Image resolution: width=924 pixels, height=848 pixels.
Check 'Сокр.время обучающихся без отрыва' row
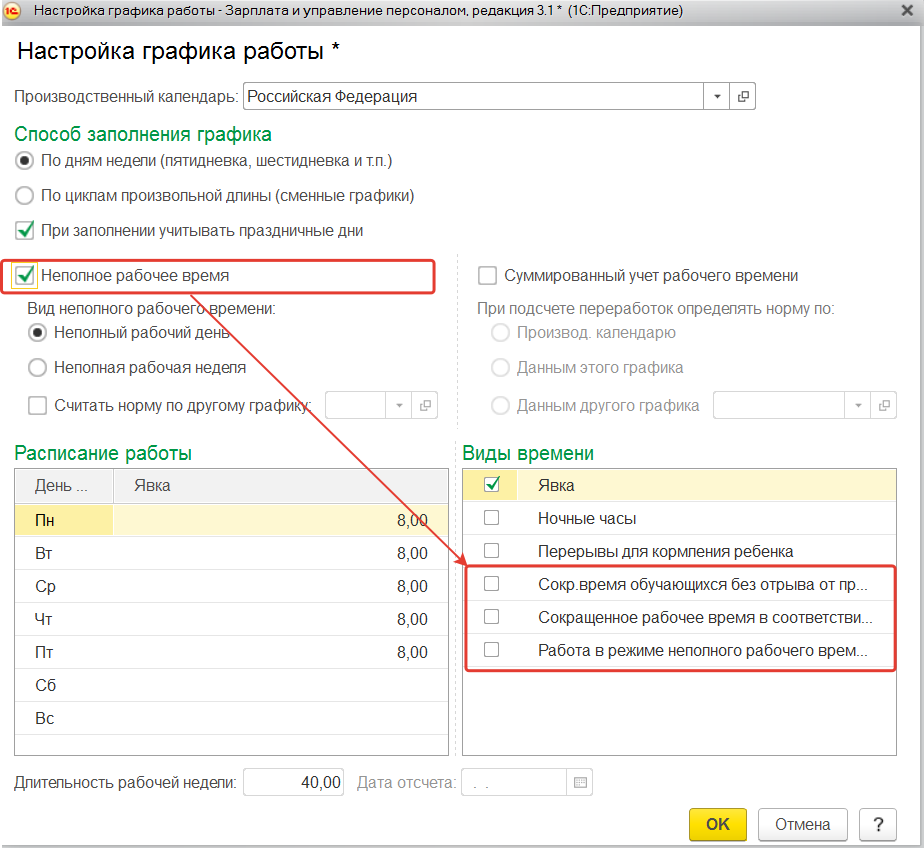[x=491, y=584]
